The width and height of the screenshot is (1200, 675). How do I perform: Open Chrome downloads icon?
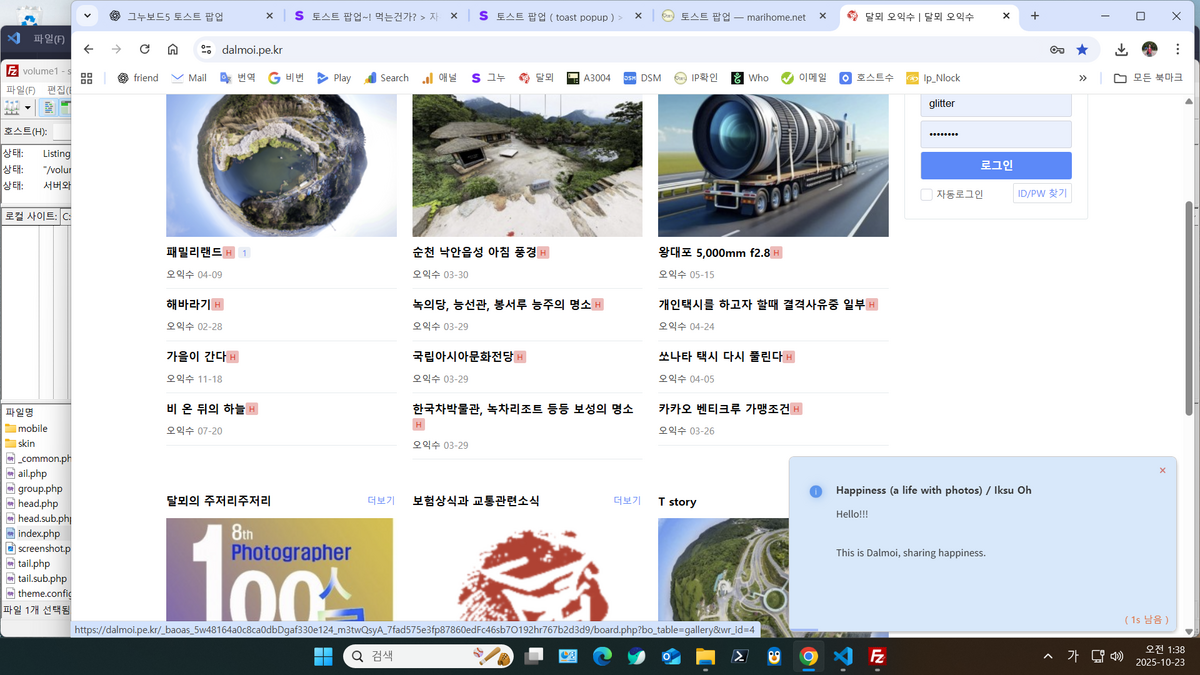click(1121, 49)
